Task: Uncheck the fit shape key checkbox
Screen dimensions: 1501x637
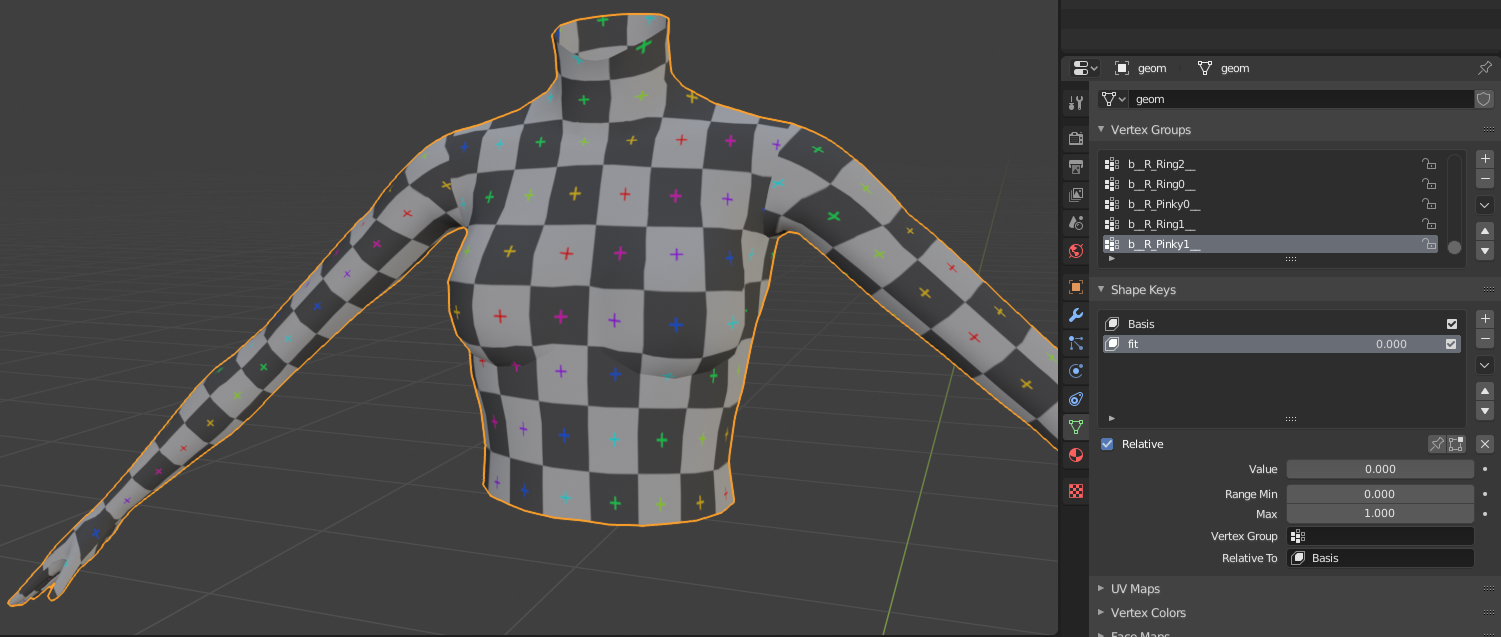Action: click(1452, 344)
